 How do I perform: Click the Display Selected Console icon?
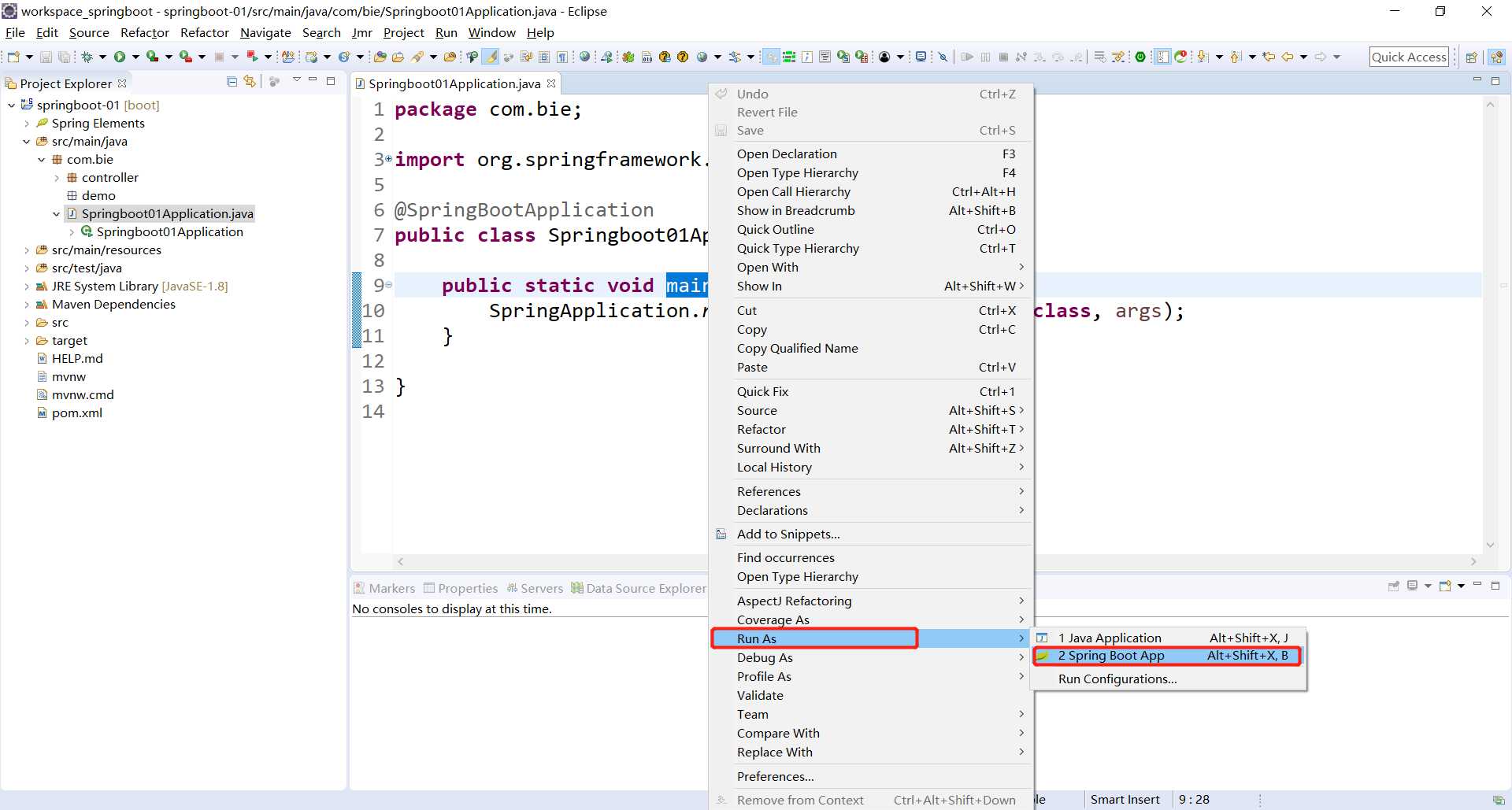click(x=1412, y=586)
